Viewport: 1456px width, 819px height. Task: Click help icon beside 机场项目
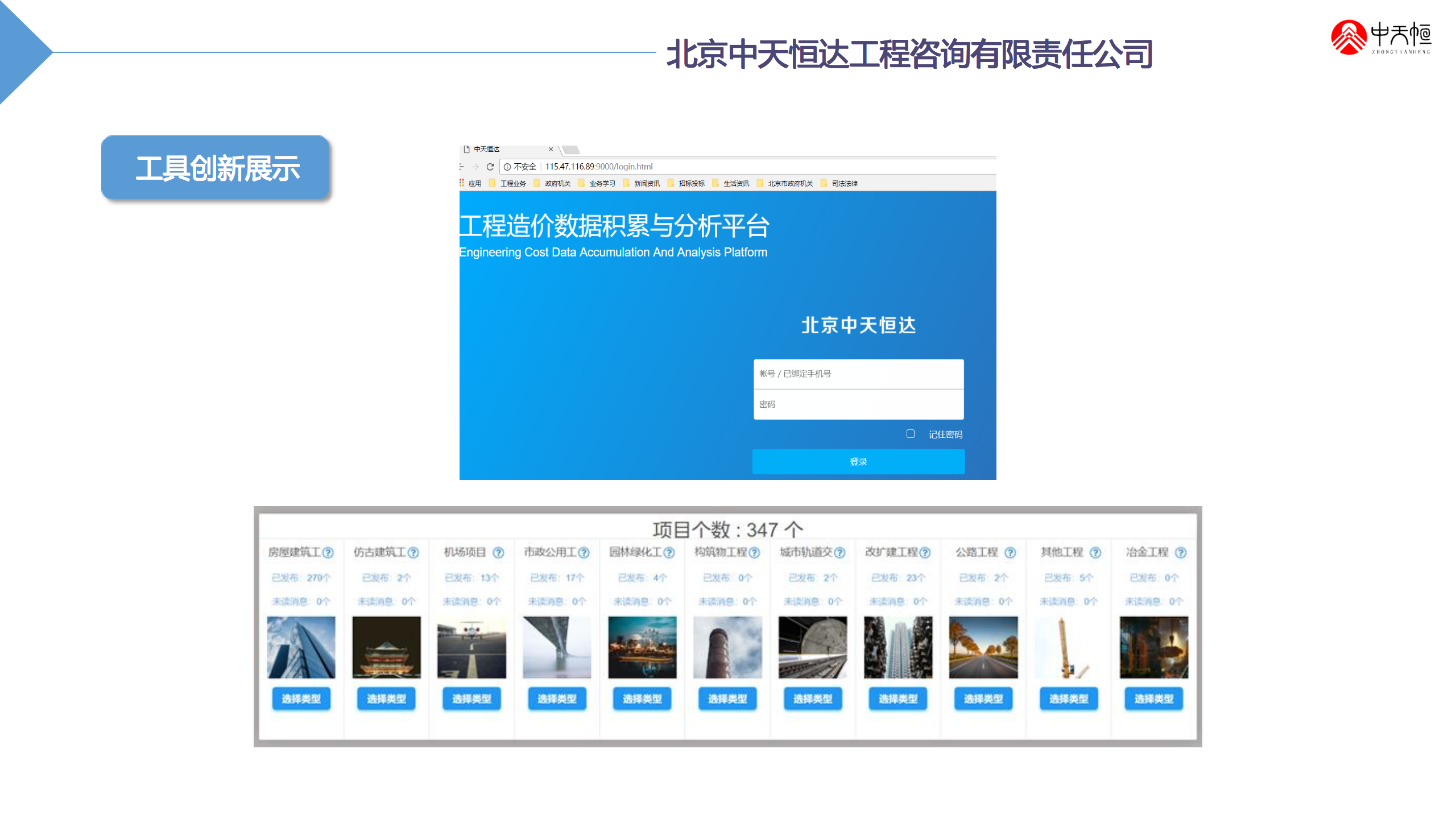coord(498,552)
